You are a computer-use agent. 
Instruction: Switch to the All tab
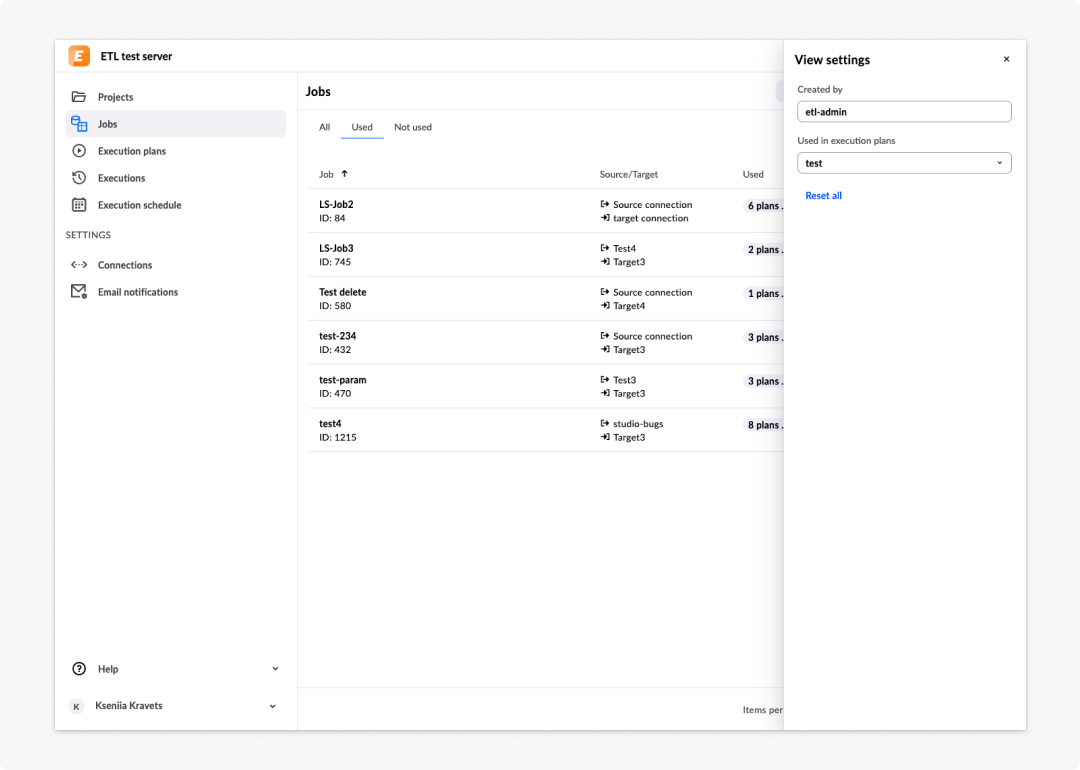tap(324, 127)
